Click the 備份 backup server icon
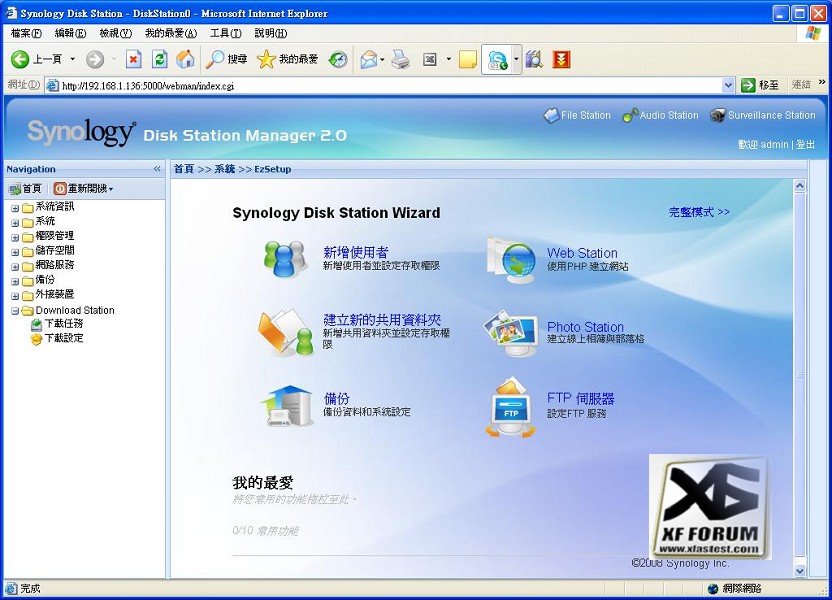The width and height of the screenshot is (832, 600). (287, 406)
